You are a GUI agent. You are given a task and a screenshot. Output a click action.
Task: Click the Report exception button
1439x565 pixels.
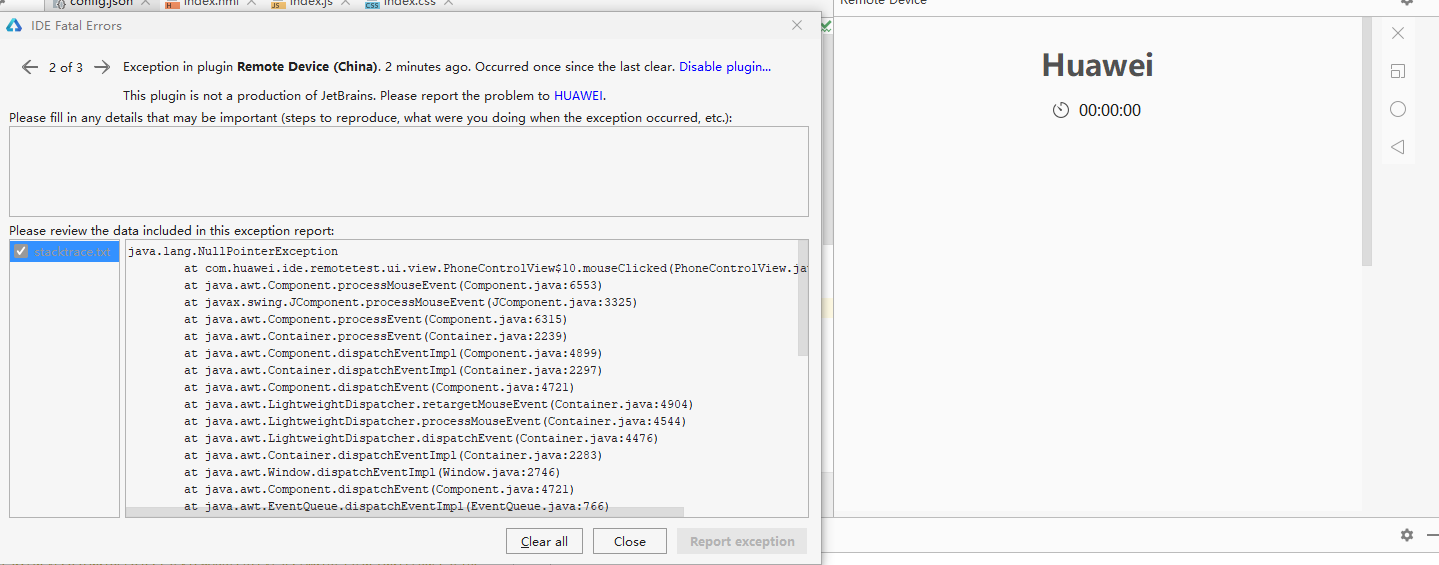tap(742, 541)
